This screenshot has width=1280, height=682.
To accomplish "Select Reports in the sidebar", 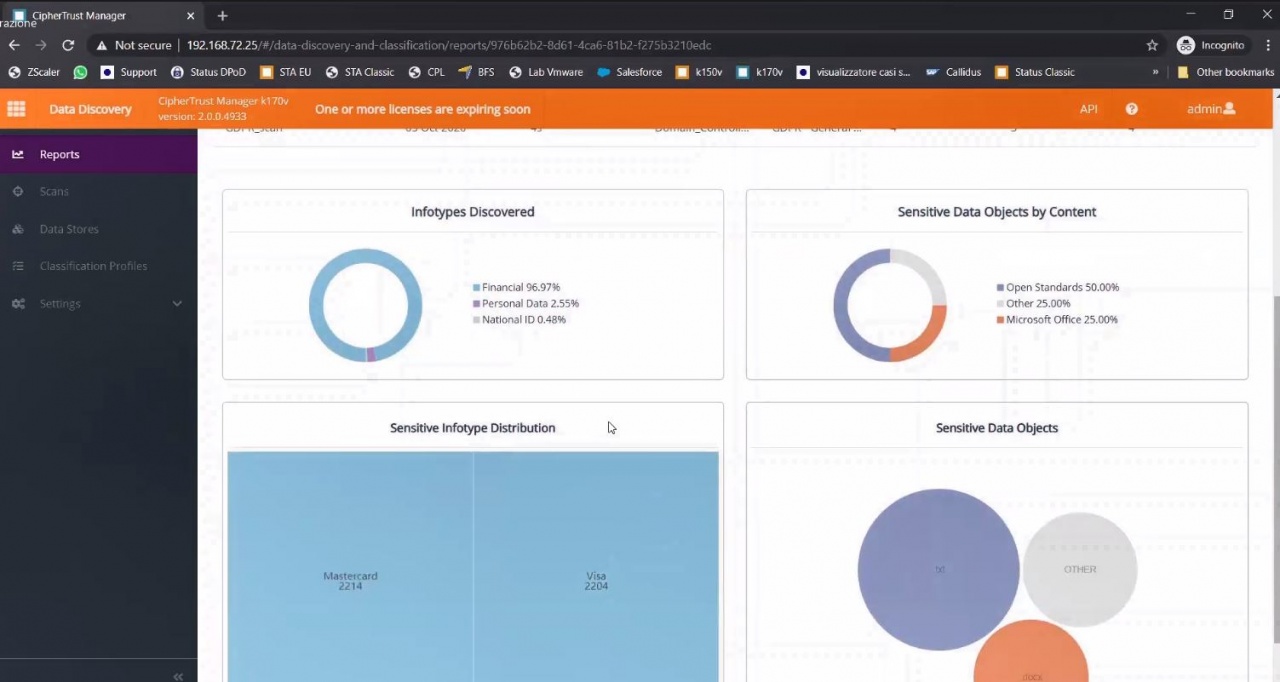I will 98,154.
